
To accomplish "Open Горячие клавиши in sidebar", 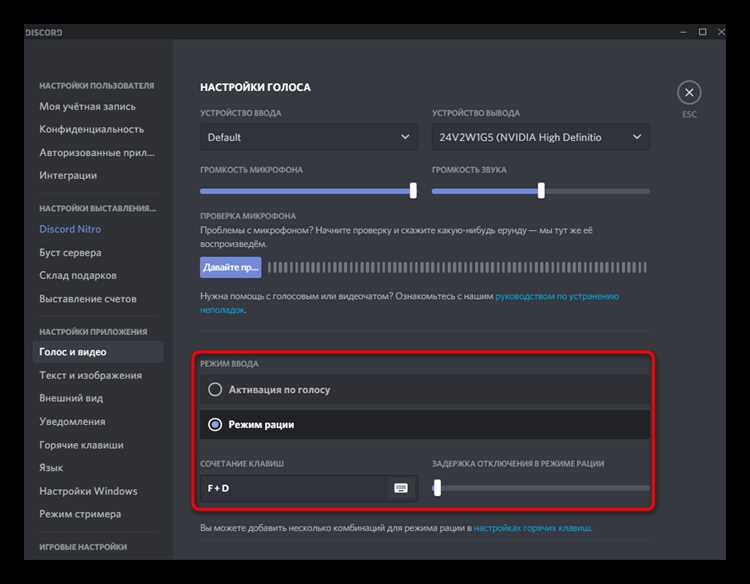I will point(81,444).
